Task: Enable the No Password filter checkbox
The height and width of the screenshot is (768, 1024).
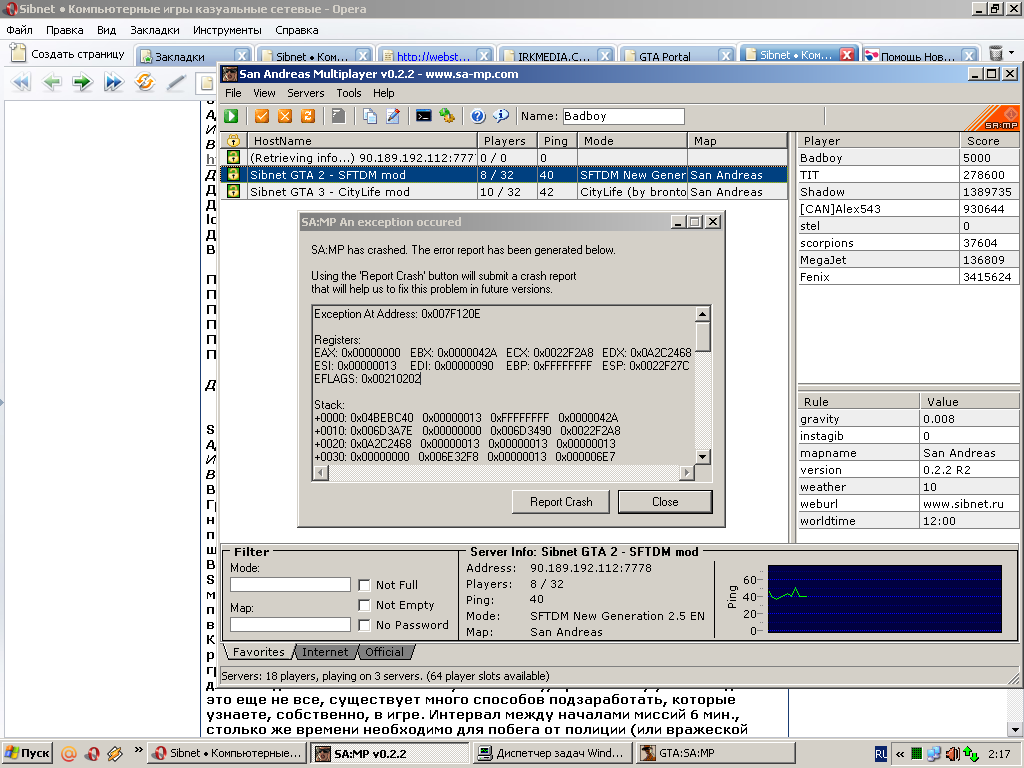Action: [x=364, y=626]
